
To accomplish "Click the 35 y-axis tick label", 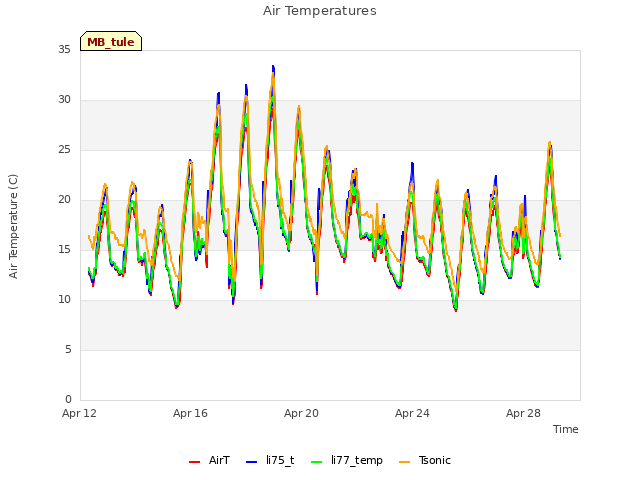I will pyautogui.click(x=64, y=49).
